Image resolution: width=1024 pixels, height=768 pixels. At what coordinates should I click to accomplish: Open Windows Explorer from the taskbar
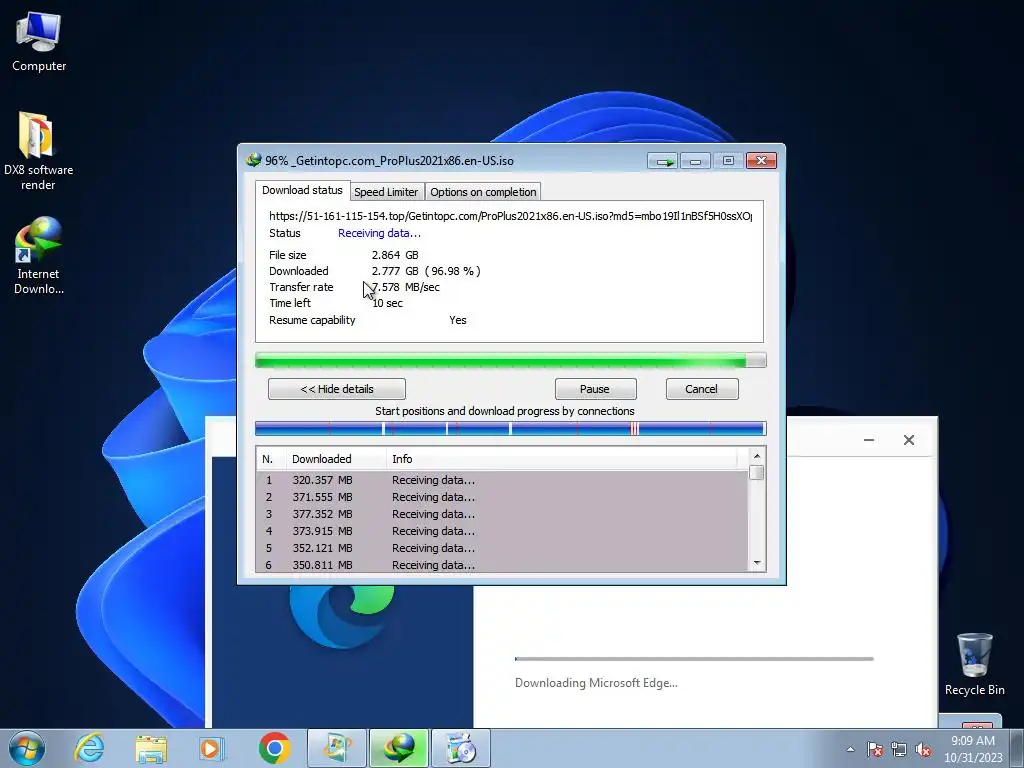coord(151,748)
